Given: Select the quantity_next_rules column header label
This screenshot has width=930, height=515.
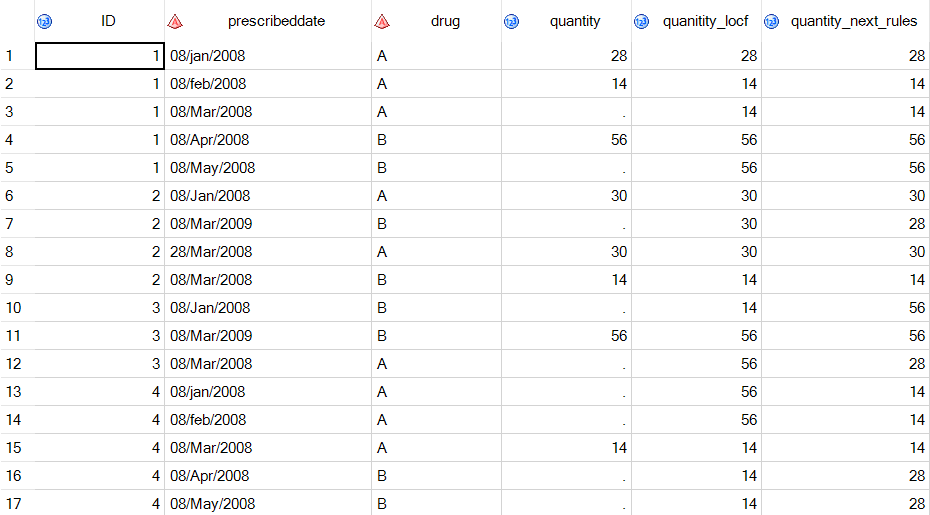Looking at the screenshot, I should [x=853, y=21].
